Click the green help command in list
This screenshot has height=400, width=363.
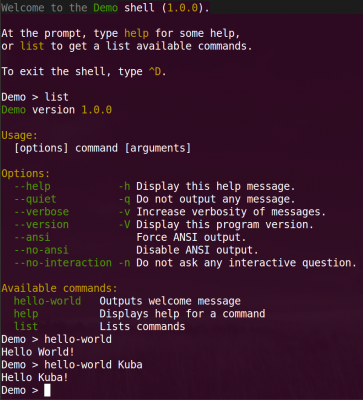(26, 314)
